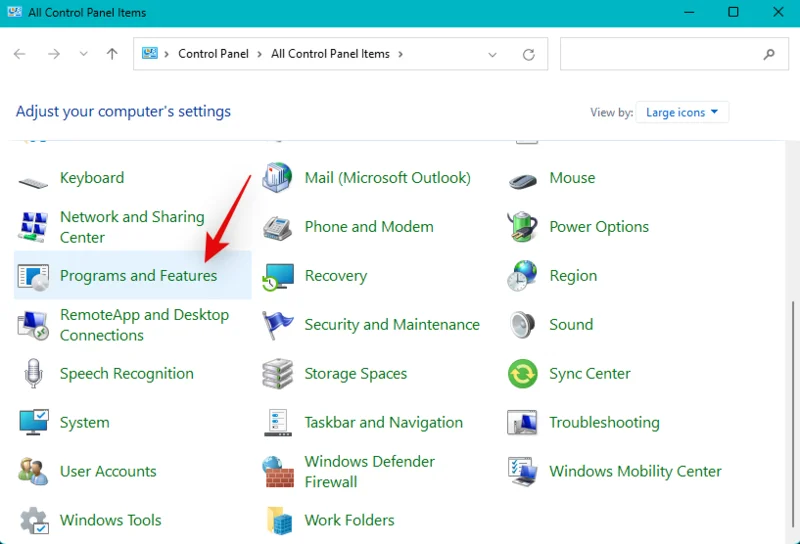This screenshot has height=544, width=800.
Task: Open the Windows Mobility Center link
Action: [x=635, y=472]
